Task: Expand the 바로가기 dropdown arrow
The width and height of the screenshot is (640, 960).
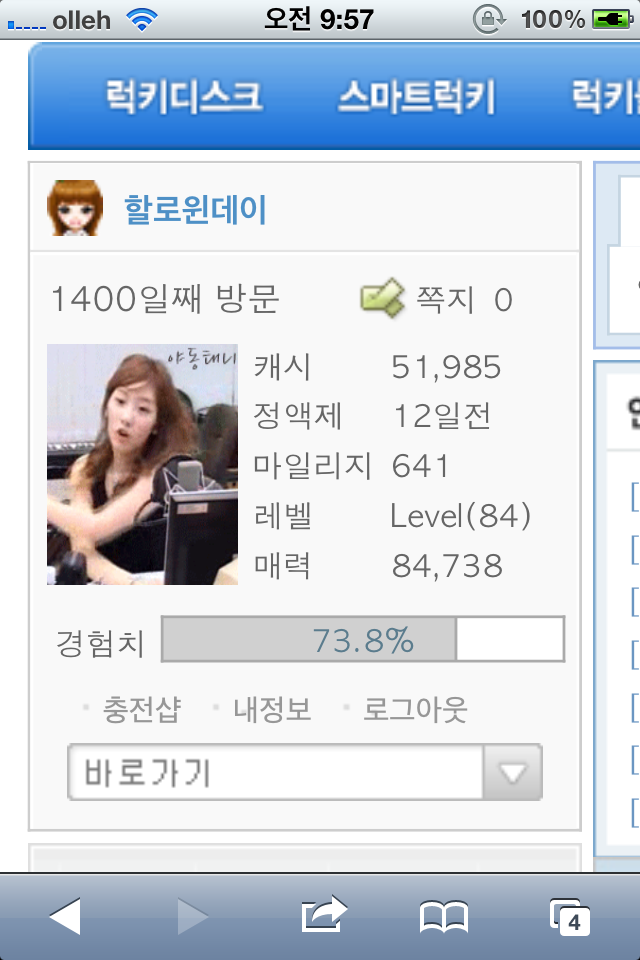Action: tap(513, 773)
